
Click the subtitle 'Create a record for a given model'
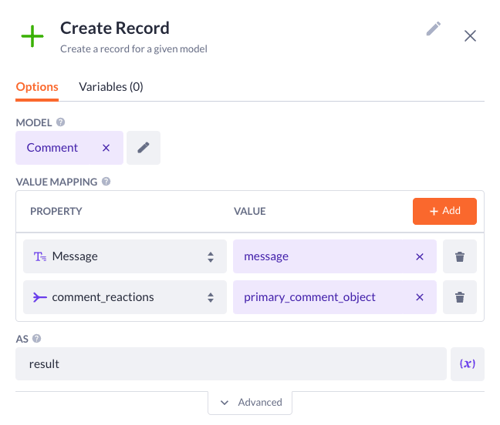click(x=134, y=49)
